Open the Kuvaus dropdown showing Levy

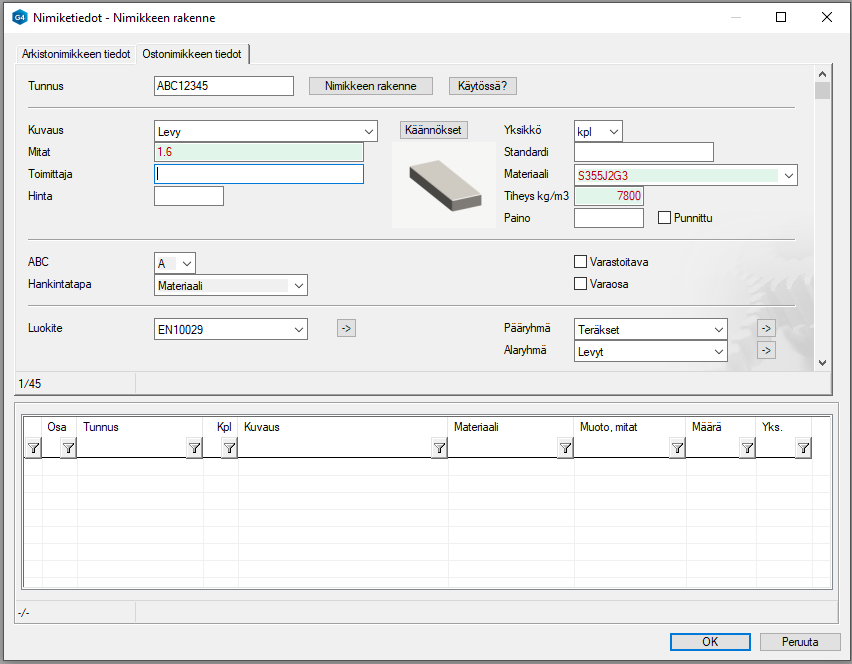click(x=368, y=132)
